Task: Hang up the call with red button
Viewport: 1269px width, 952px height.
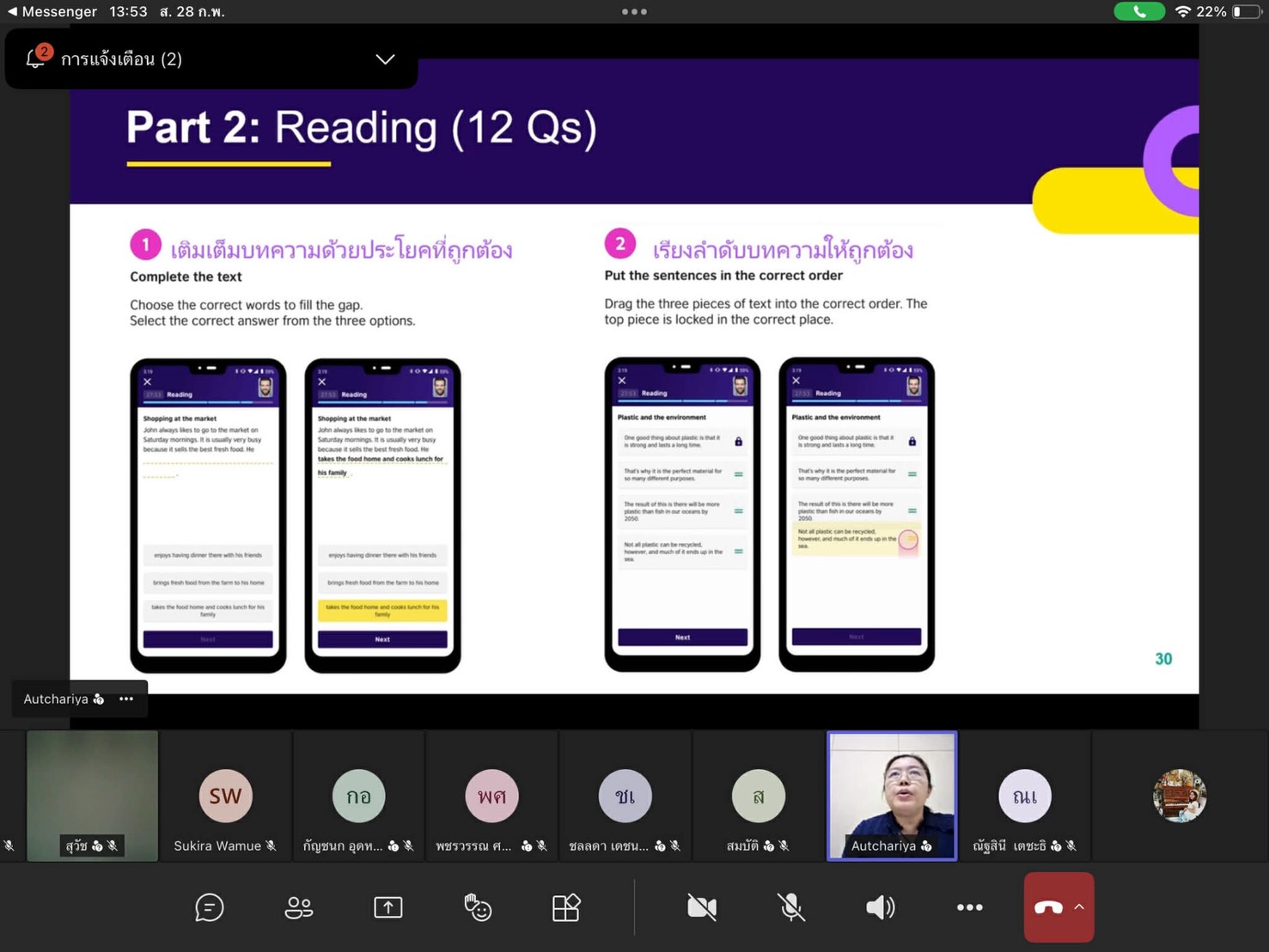Action: [1047, 907]
